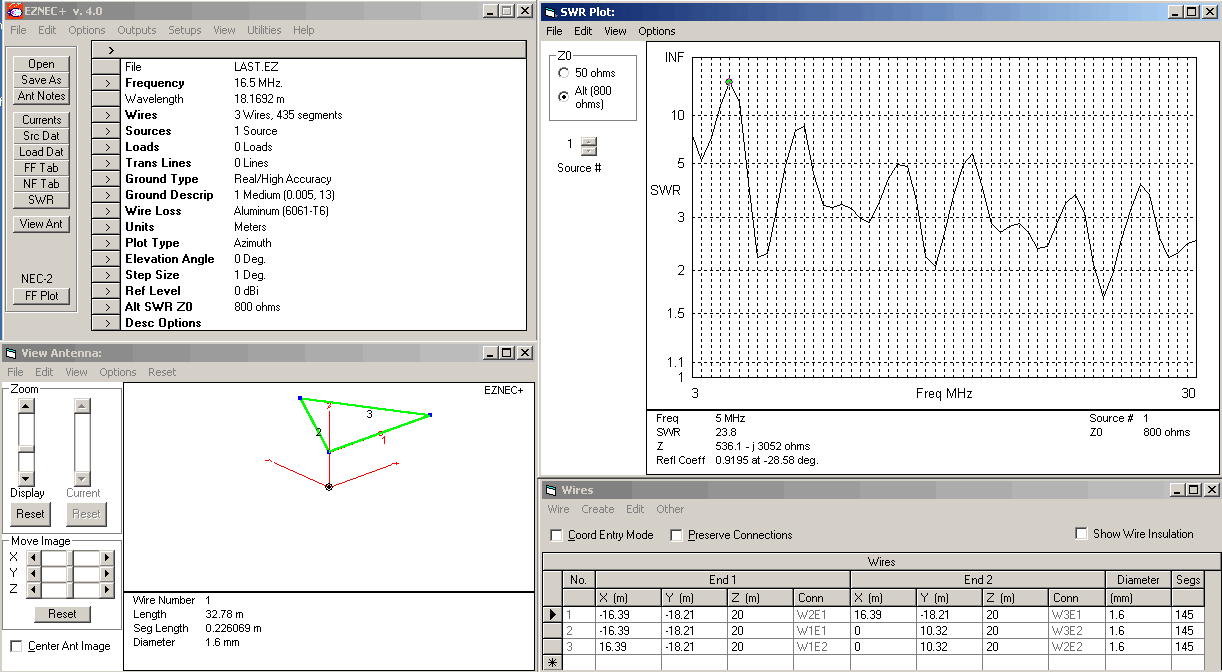
Task: Click the Open button in EZNEC
Action: pyautogui.click(x=41, y=64)
